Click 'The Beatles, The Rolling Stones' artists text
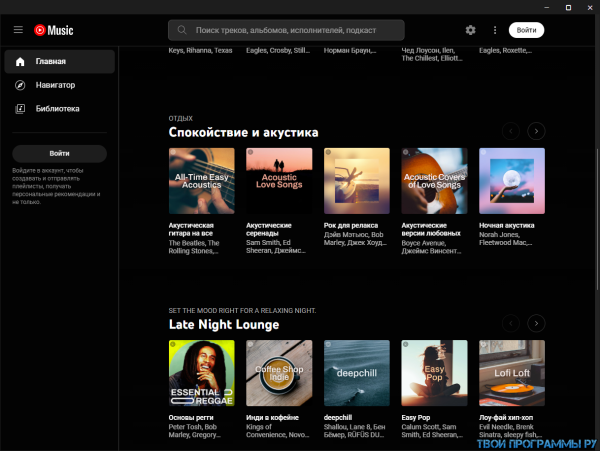 [194, 247]
